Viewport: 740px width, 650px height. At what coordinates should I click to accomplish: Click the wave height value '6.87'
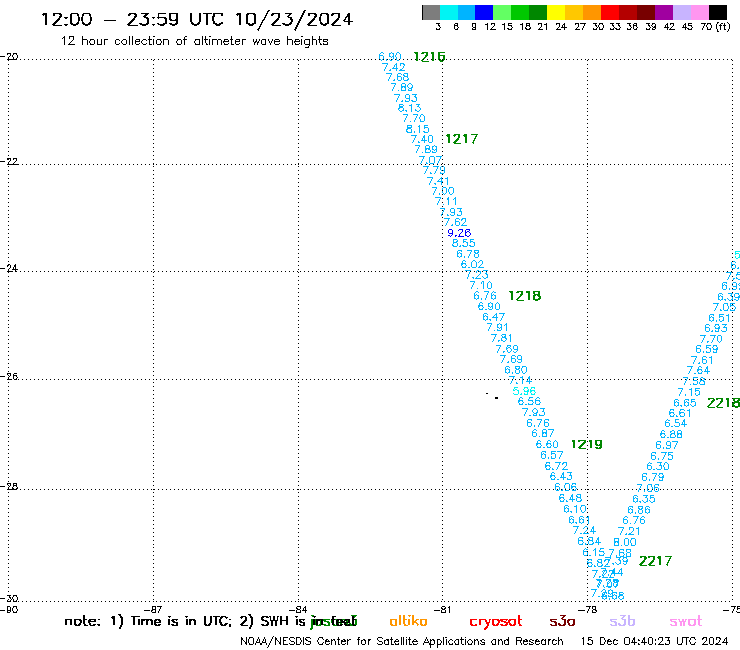coord(543,433)
